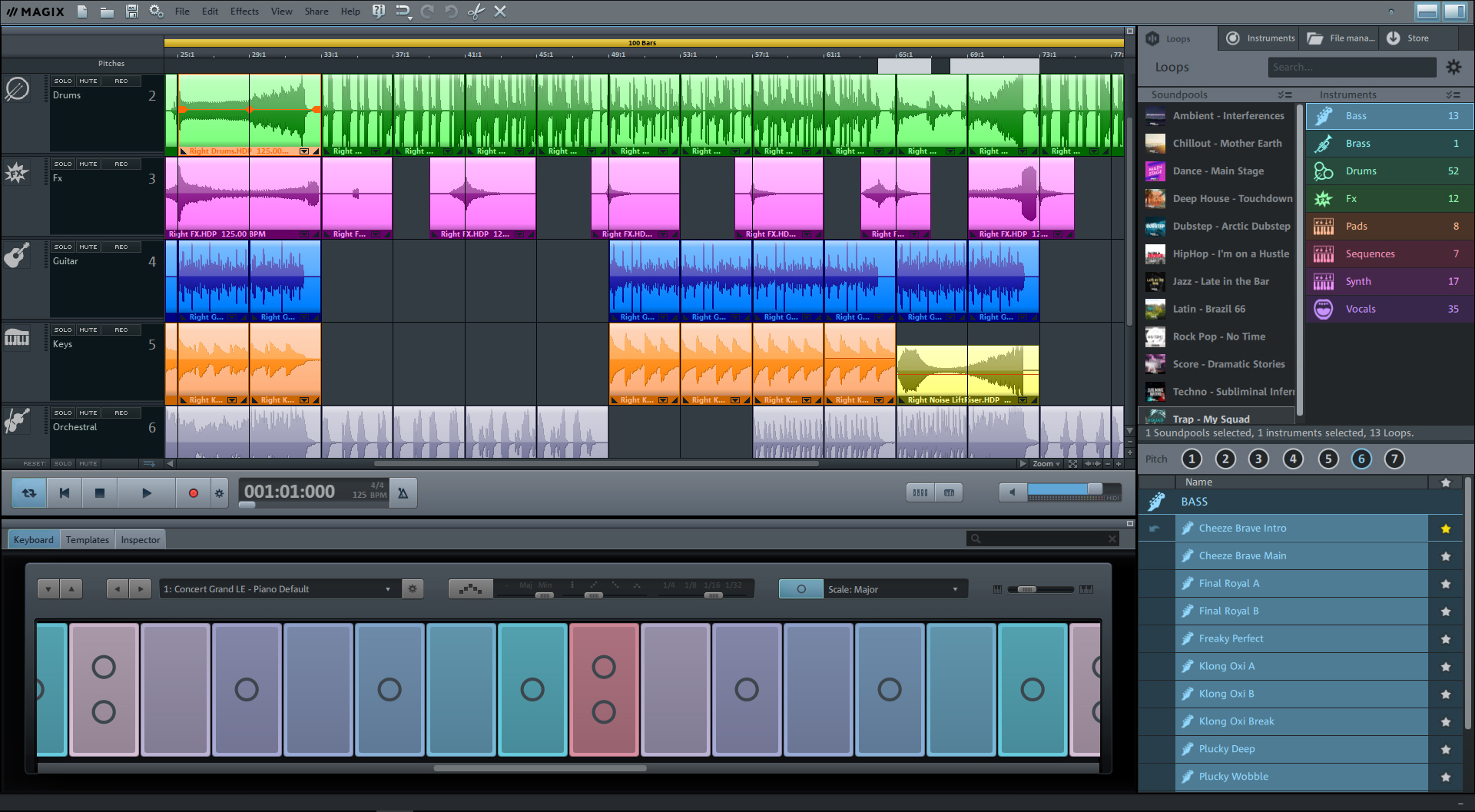Screen dimensions: 1475x812
Task: Enable REC on the Keys track
Action: (121, 330)
